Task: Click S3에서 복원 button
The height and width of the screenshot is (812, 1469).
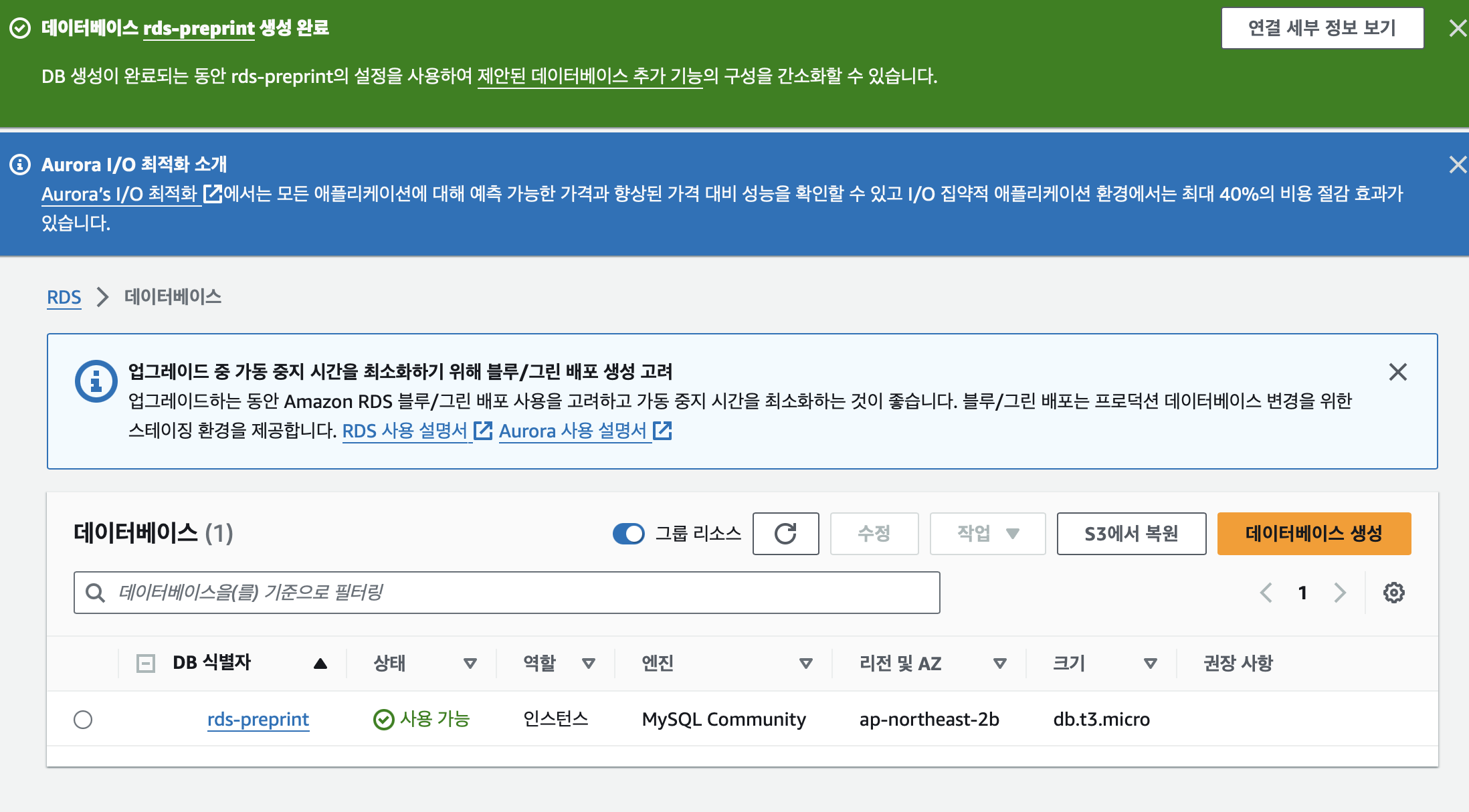Action: pyautogui.click(x=1131, y=534)
